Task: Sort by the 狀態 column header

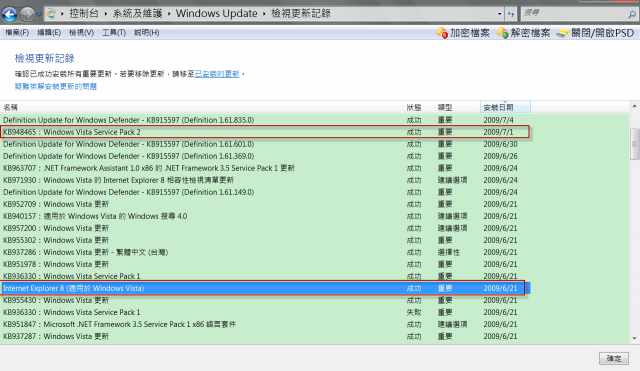Action: click(418, 107)
